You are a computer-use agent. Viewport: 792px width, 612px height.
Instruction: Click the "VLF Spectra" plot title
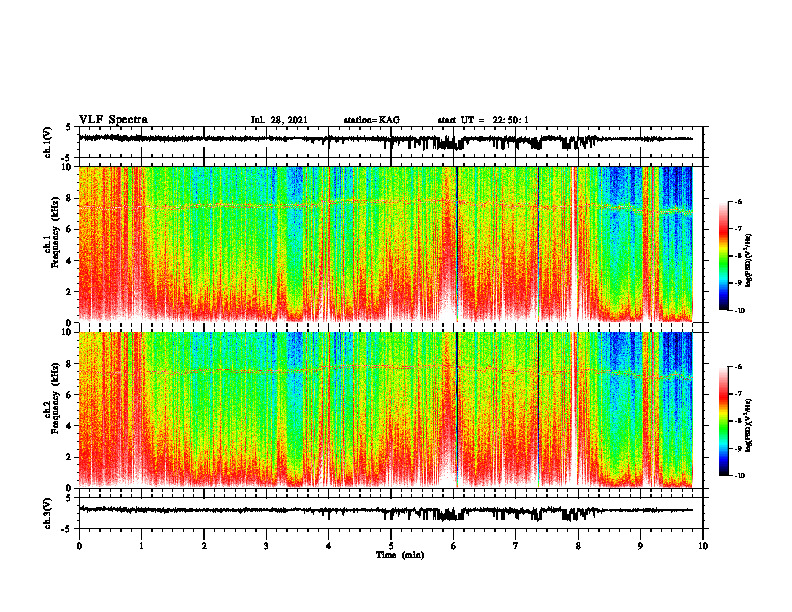click(x=113, y=120)
